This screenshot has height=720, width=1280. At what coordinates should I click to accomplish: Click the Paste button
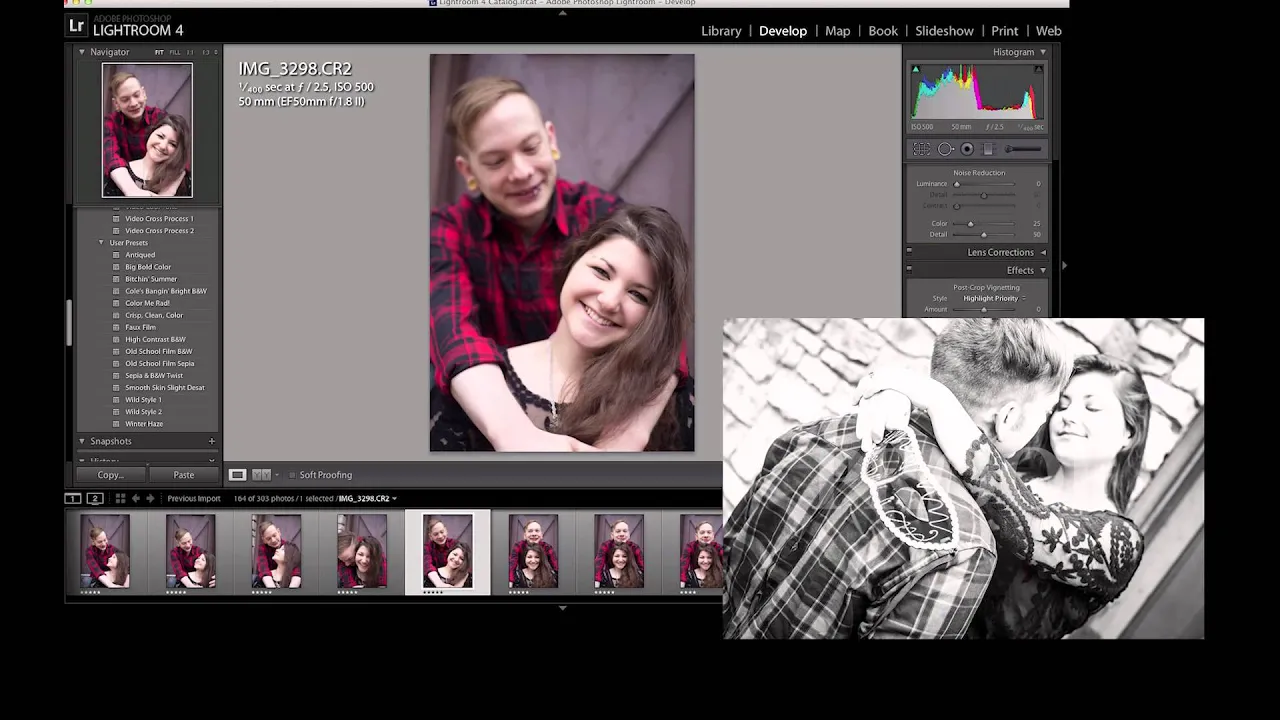[184, 475]
